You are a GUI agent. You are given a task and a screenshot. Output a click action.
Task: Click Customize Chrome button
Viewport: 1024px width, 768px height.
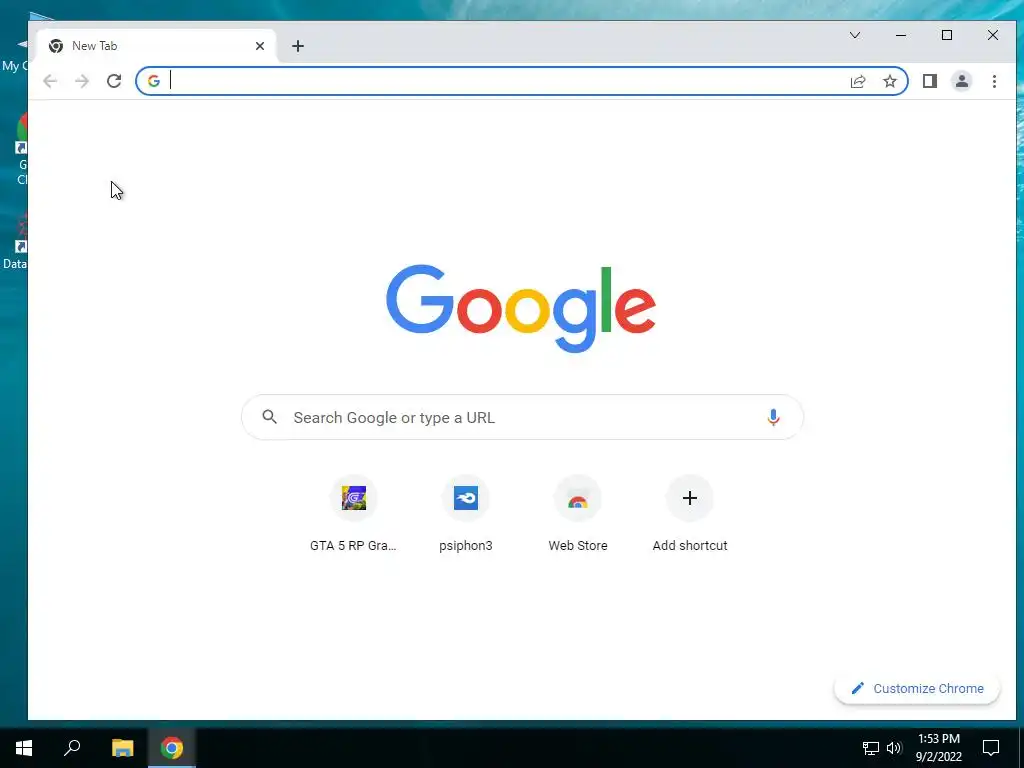[x=917, y=688]
